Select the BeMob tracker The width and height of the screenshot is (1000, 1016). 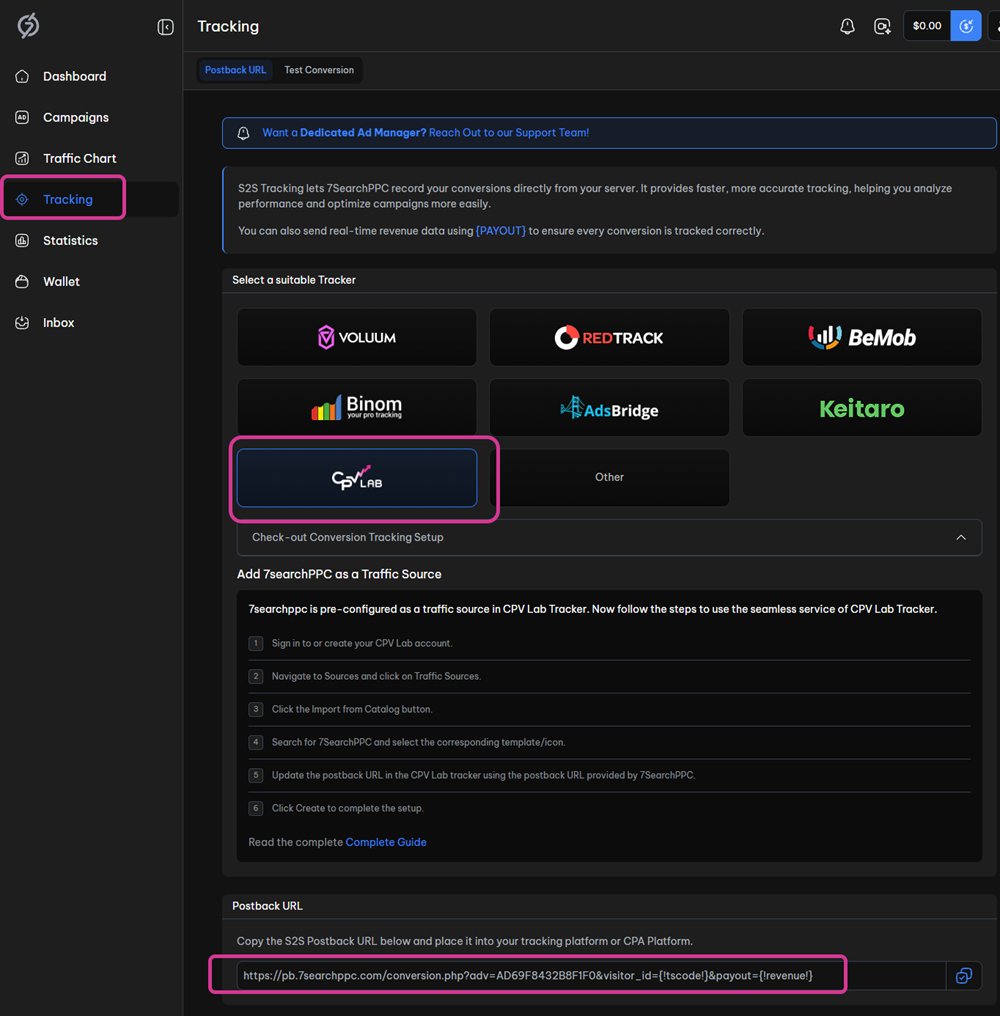[x=862, y=337]
